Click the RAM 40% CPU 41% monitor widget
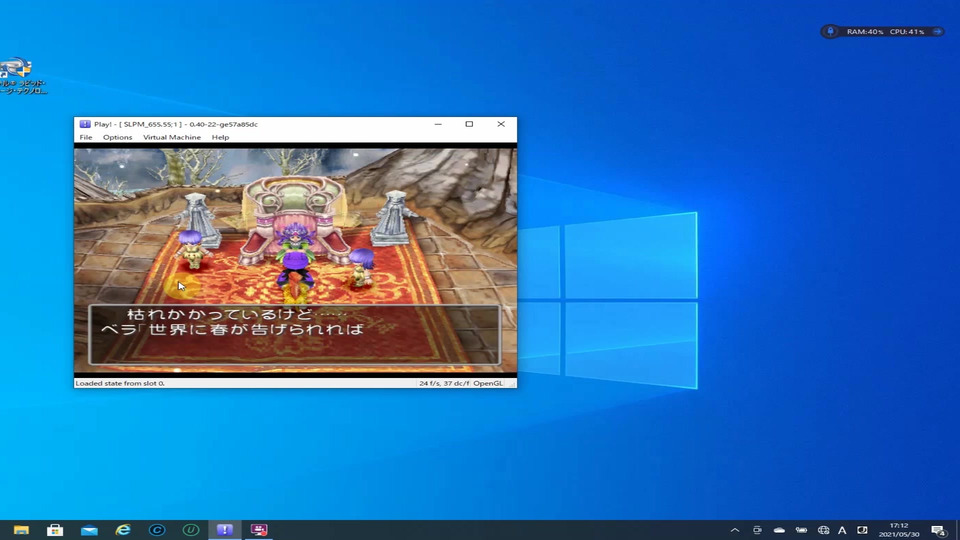This screenshot has height=540, width=960. (x=882, y=31)
